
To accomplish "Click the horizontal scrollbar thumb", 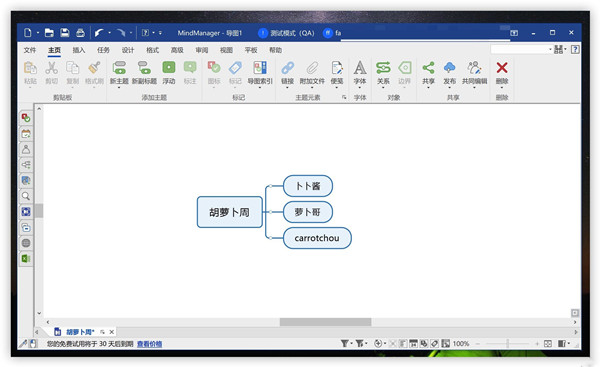I will pos(325,322).
